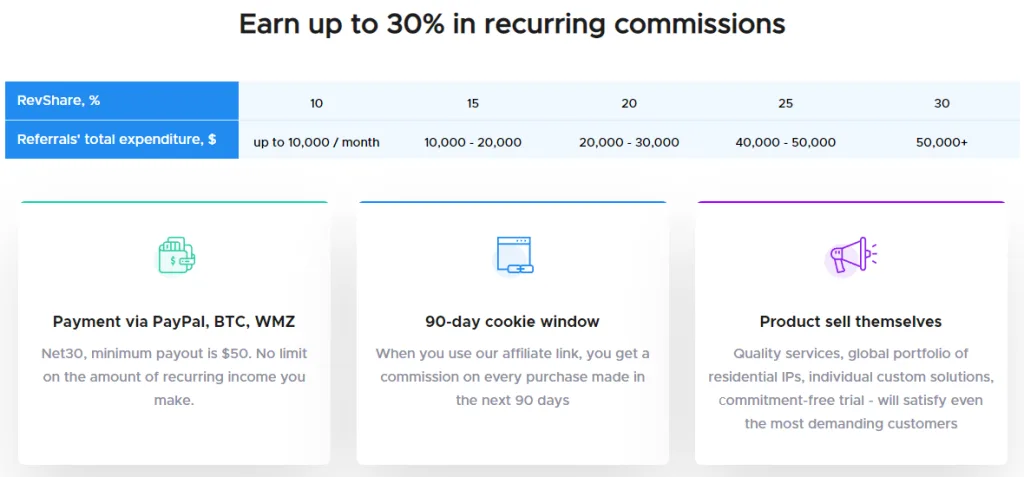1024x477 pixels.
Task: Select the 40,000 - 50,000 expenditure cell
Action: (785, 142)
